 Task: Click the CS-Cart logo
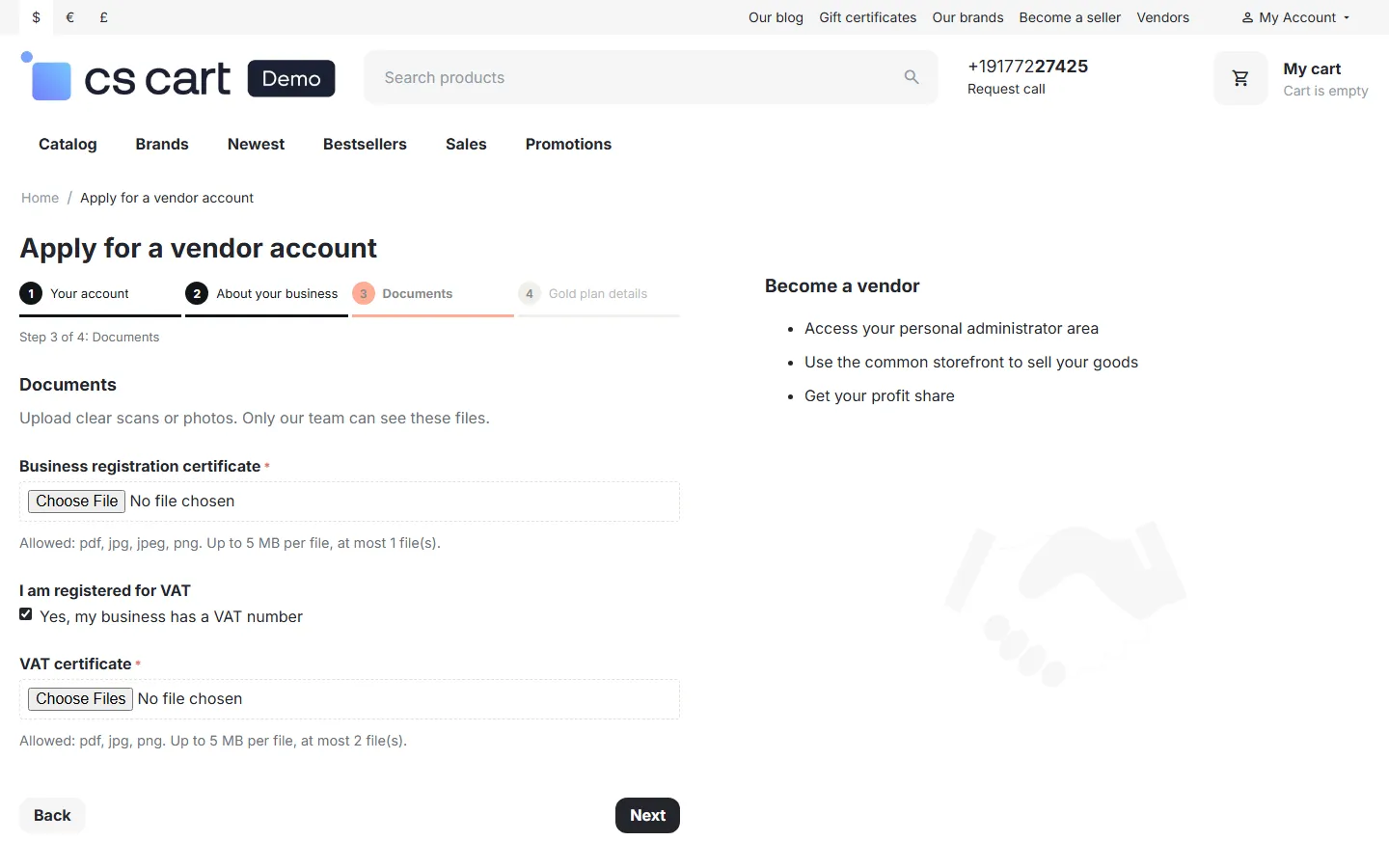tap(178, 77)
